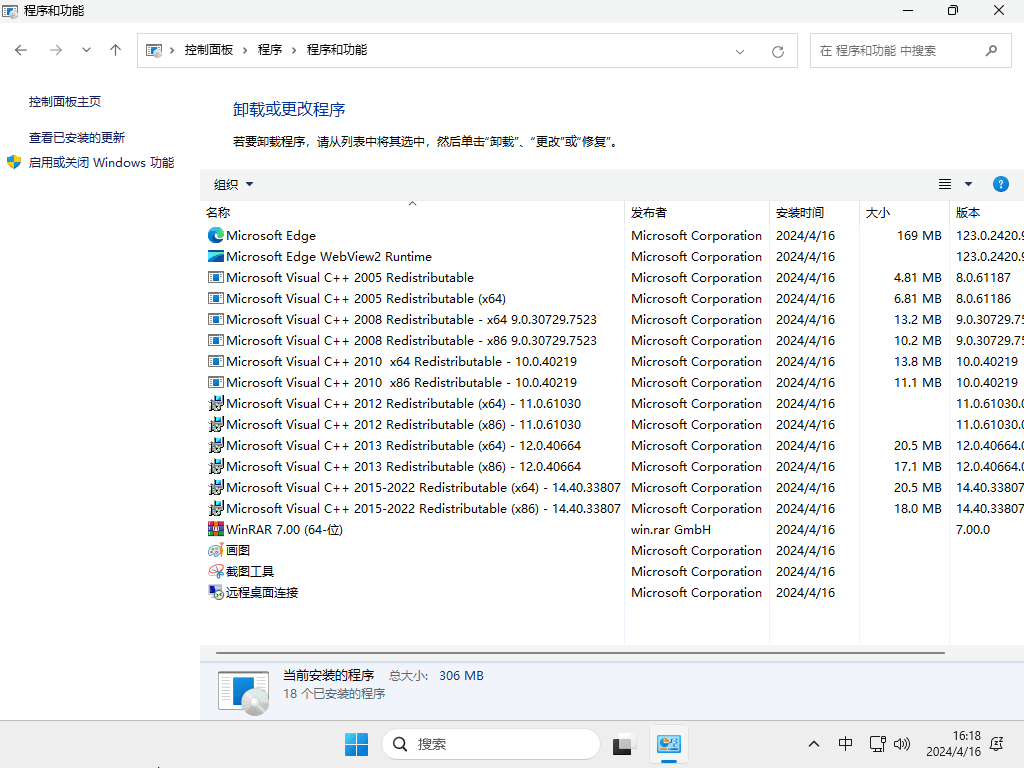Viewport: 1024px width, 768px height.
Task: Go back with the left arrow
Action: [x=21, y=50]
